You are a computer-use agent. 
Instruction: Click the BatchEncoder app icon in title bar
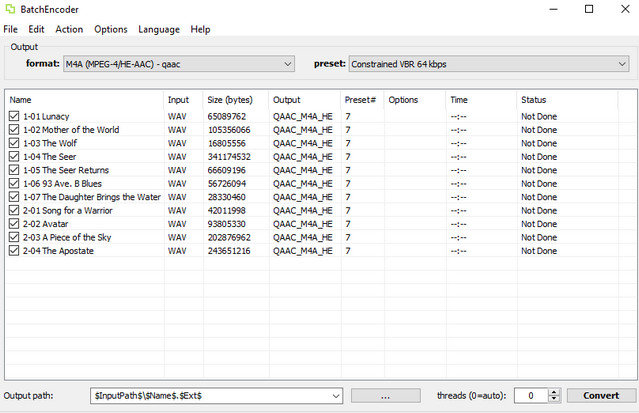pyautogui.click(x=10, y=9)
